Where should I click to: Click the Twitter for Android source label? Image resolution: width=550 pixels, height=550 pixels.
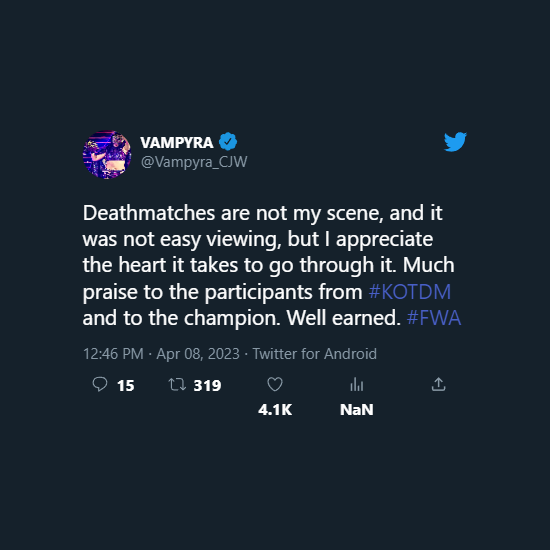tap(315, 354)
